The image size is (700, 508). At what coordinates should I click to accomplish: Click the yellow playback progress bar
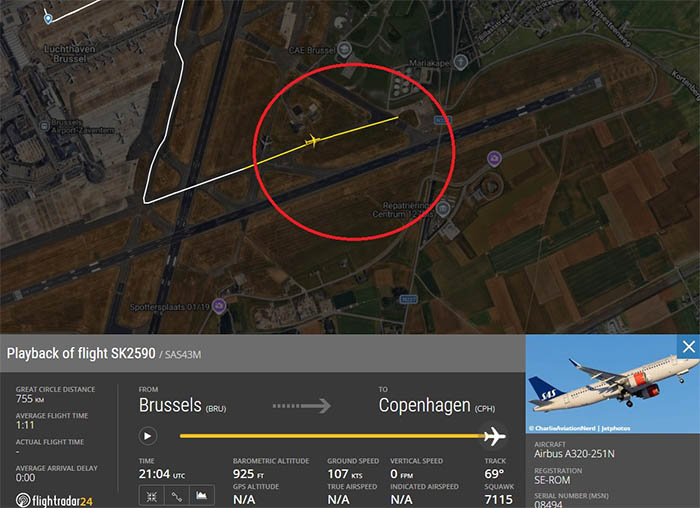[332, 436]
